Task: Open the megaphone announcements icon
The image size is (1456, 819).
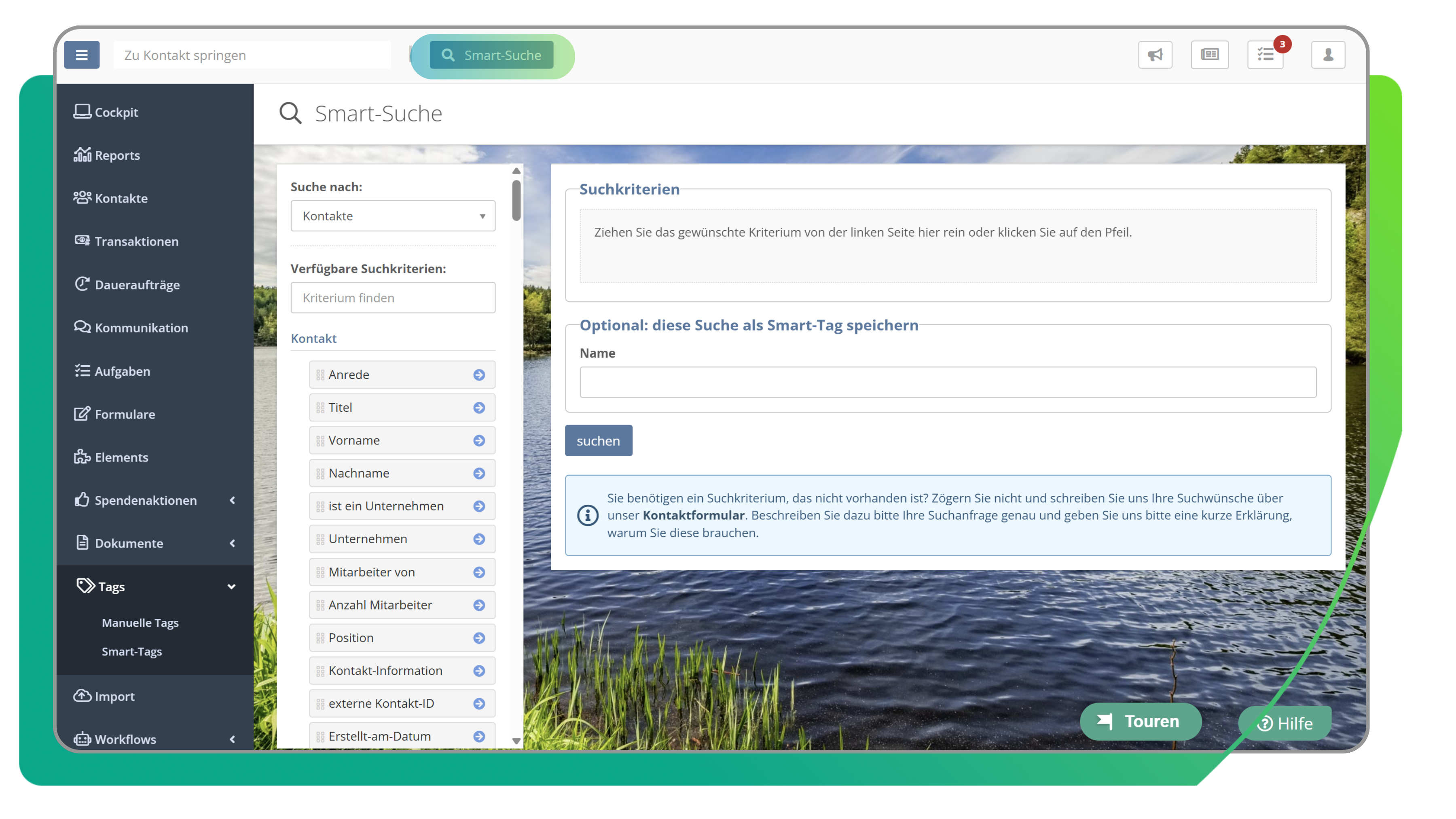Action: coord(1155,55)
